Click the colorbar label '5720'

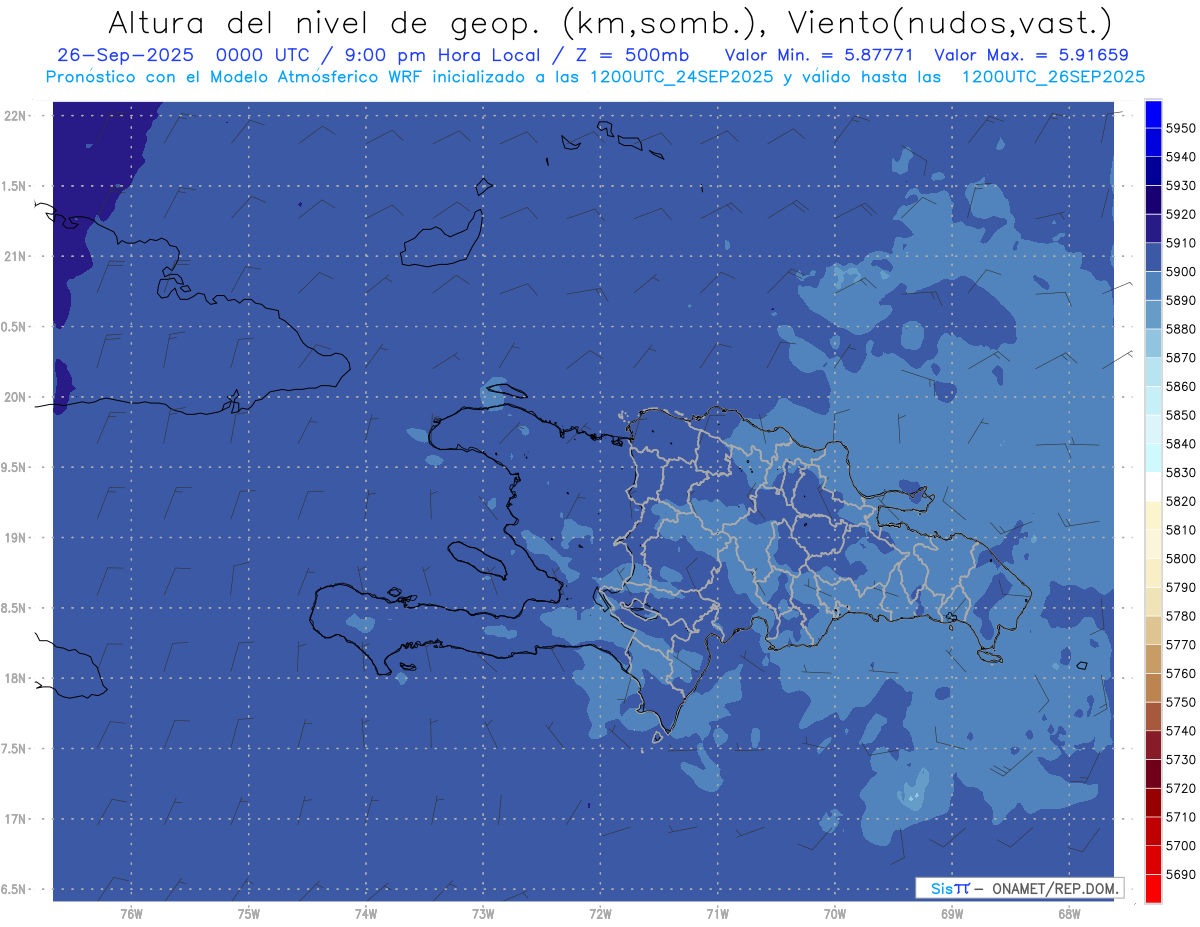click(1181, 788)
